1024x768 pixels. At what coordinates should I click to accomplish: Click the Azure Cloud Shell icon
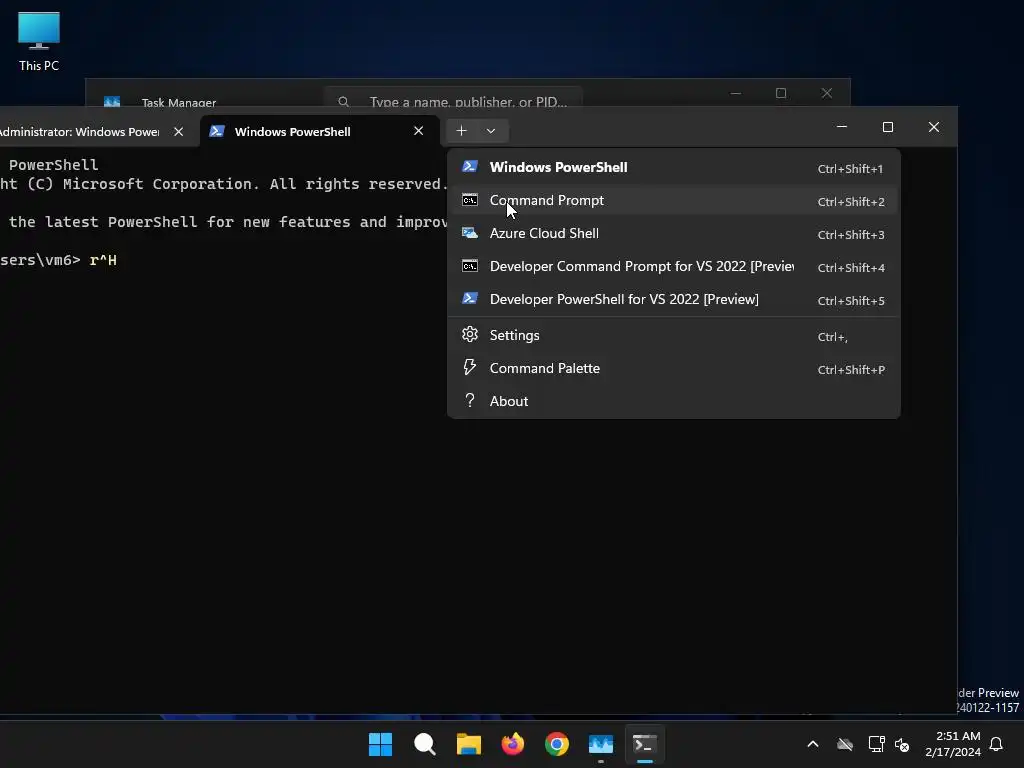pyautogui.click(x=470, y=232)
